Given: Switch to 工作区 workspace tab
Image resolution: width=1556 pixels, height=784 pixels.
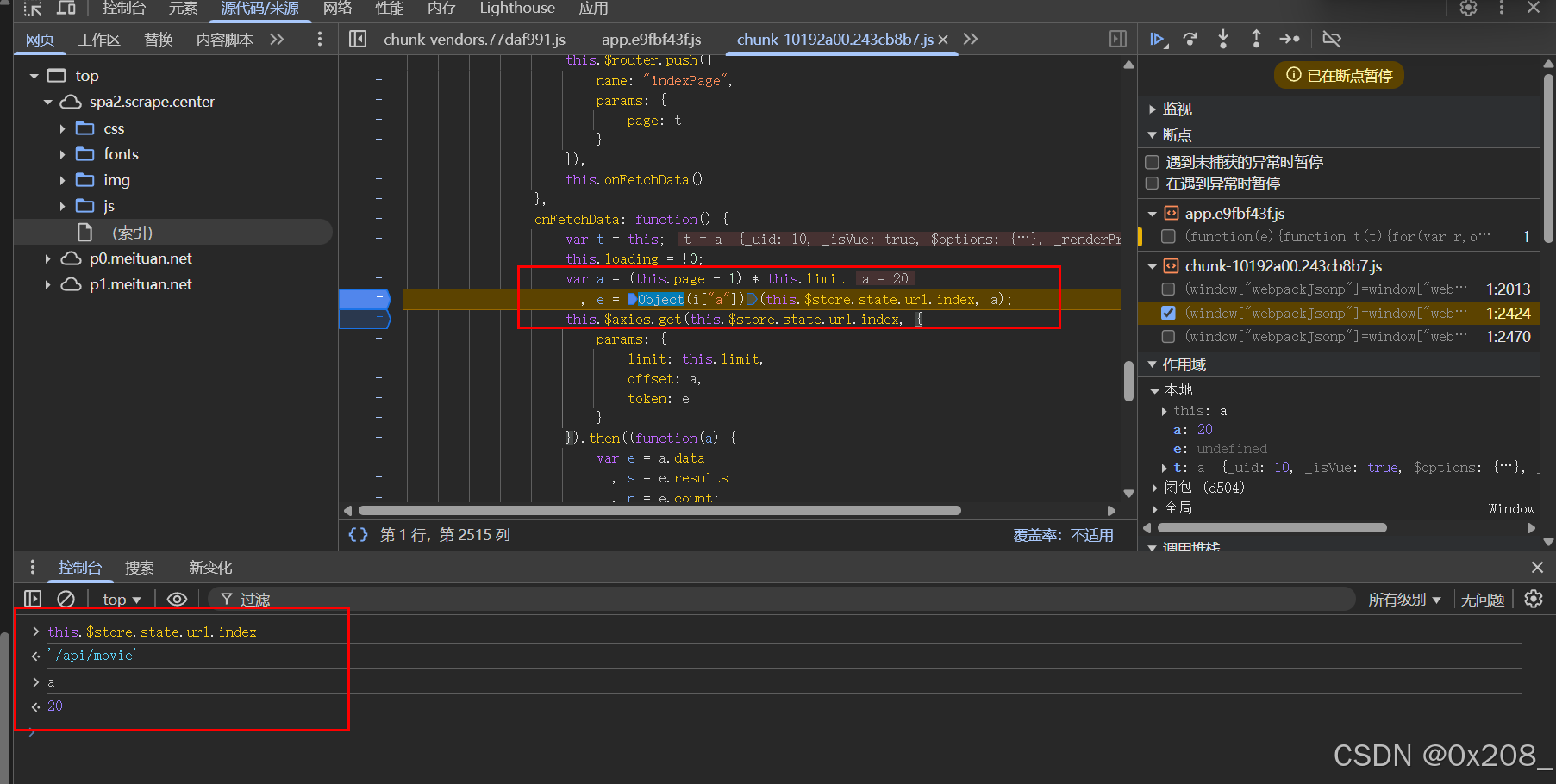Looking at the screenshot, I should tap(99, 40).
